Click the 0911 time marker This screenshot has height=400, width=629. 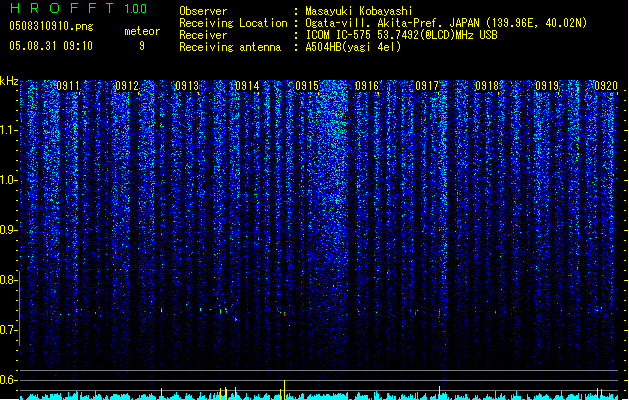[67, 86]
